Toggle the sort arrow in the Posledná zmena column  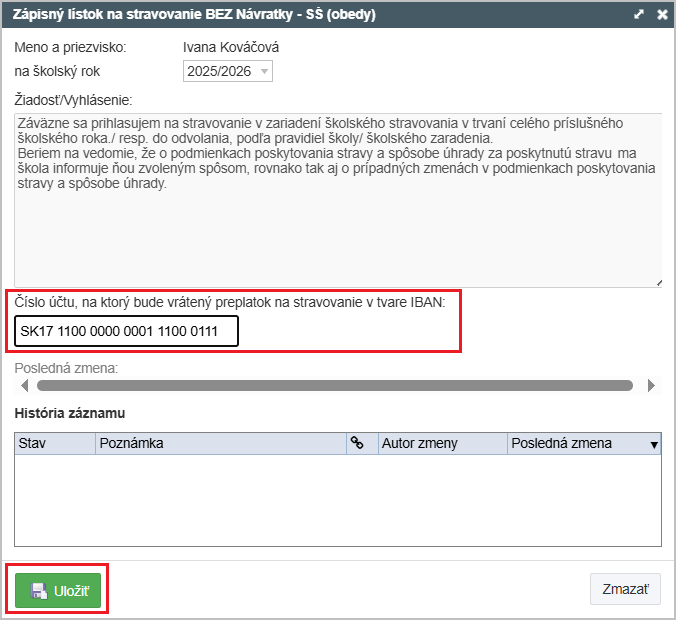click(654, 444)
